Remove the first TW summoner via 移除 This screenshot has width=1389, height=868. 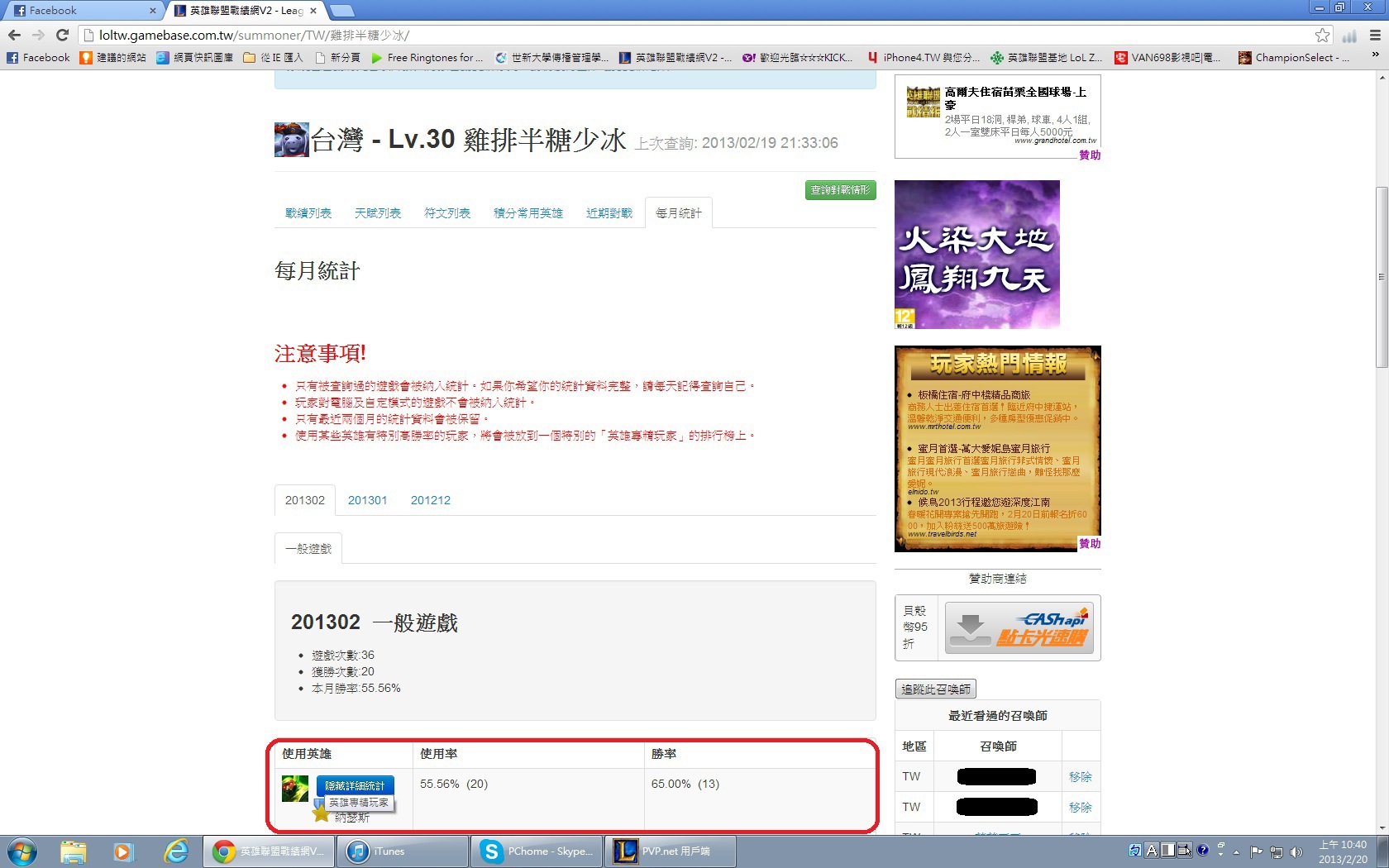[x=1080, y=777]
